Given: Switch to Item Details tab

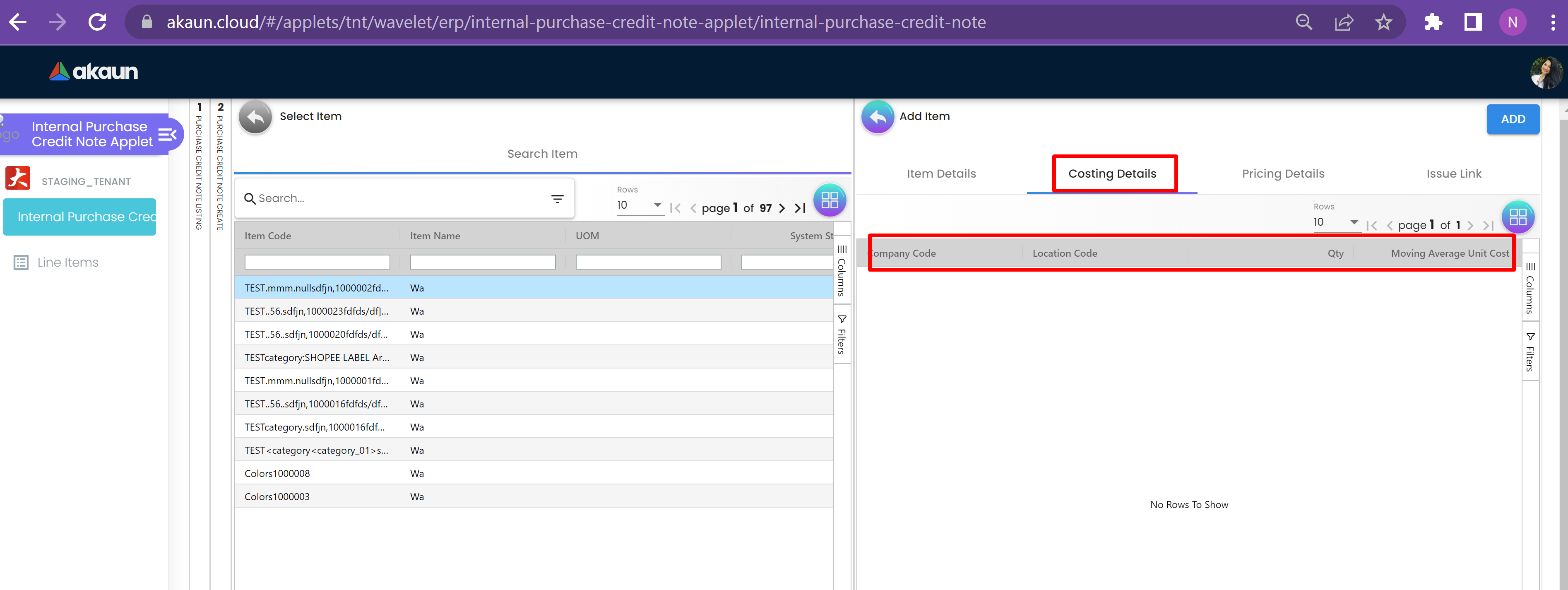Looking at the screenshot, I should tap(941, 173).
